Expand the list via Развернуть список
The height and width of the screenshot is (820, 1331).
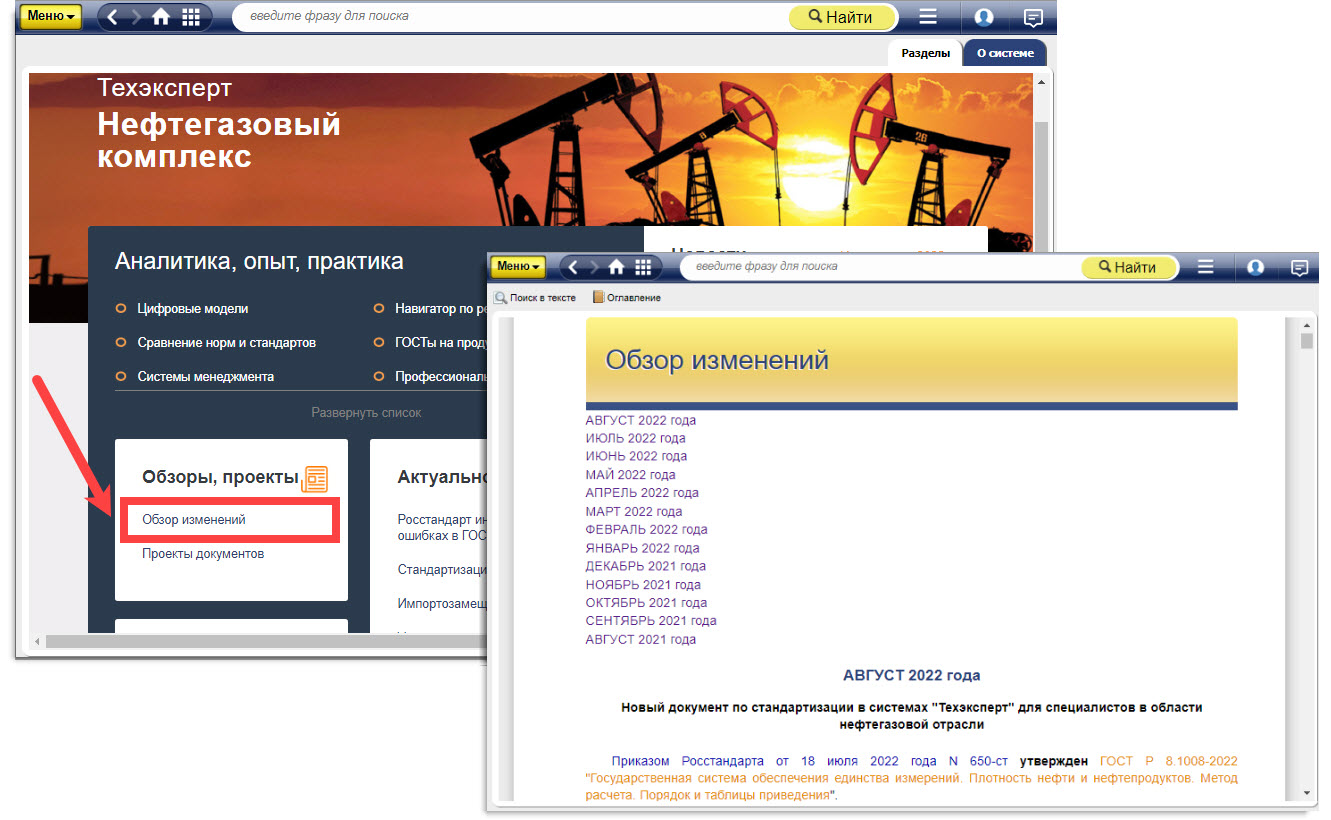pos(366,412)
